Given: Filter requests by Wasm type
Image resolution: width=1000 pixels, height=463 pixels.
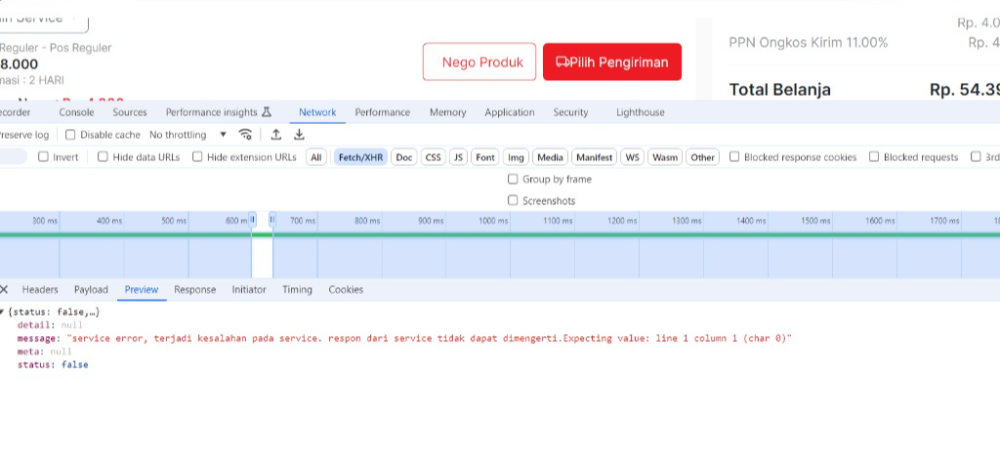Looking at the screenshot, I should [x=665, y=157].
